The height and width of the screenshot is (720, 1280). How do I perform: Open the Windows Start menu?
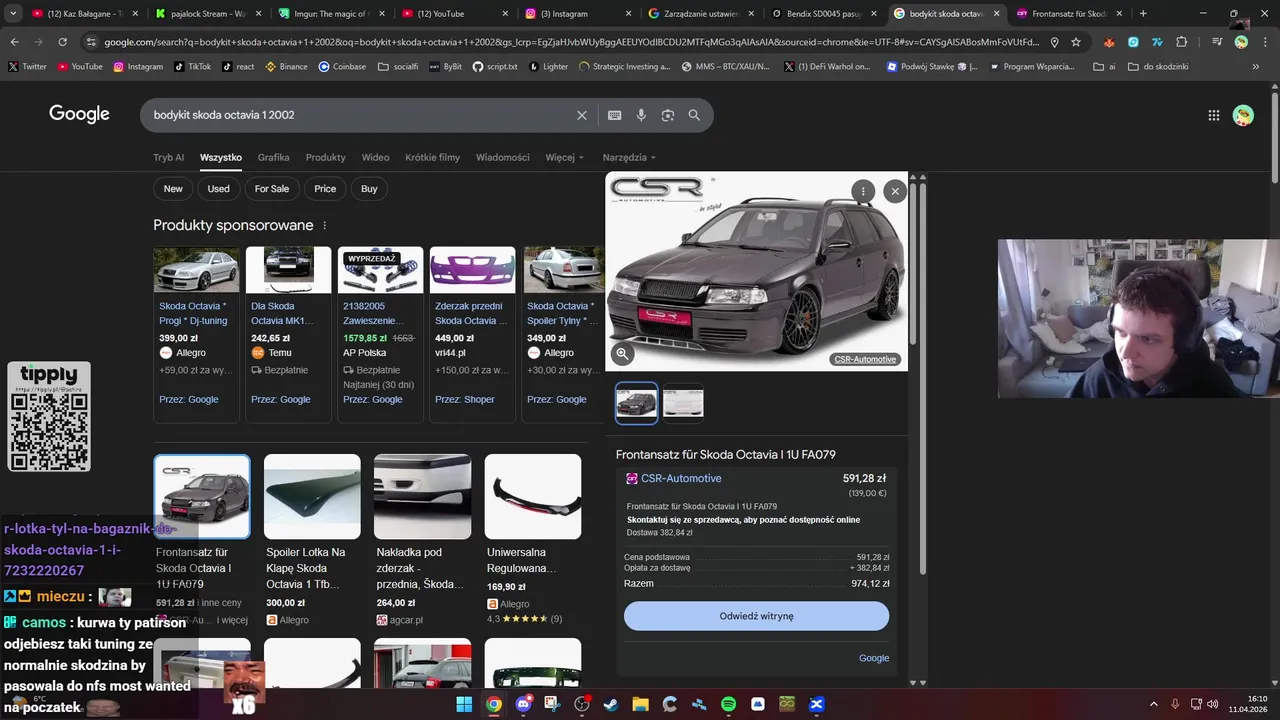pyautogui.click(x=464, y=704)
